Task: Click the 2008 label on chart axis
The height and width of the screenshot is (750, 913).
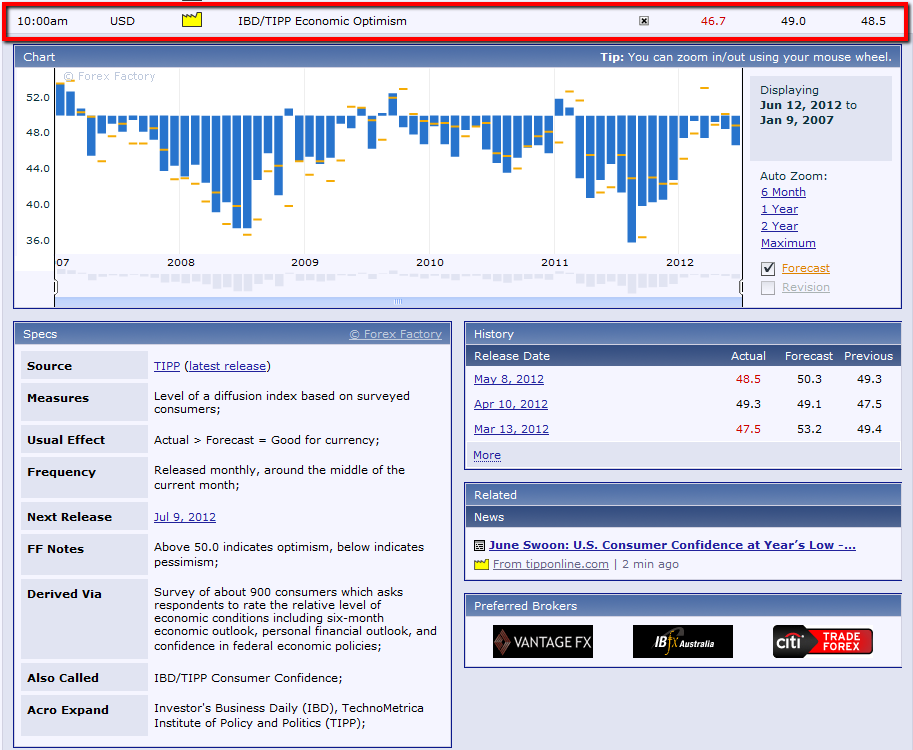Action: pos(181,263)
